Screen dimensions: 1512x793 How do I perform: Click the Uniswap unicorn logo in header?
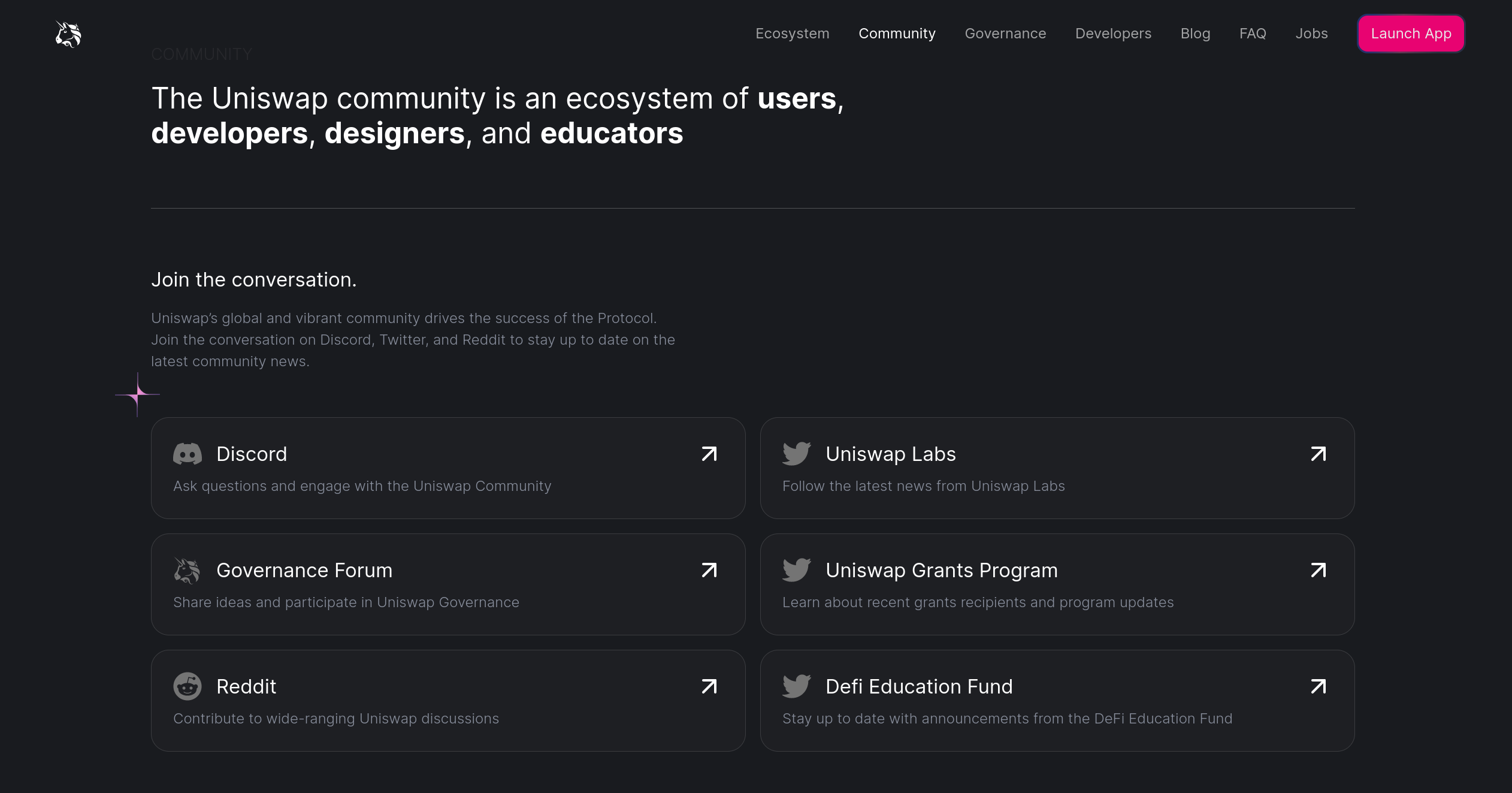(x=68, y=34)
